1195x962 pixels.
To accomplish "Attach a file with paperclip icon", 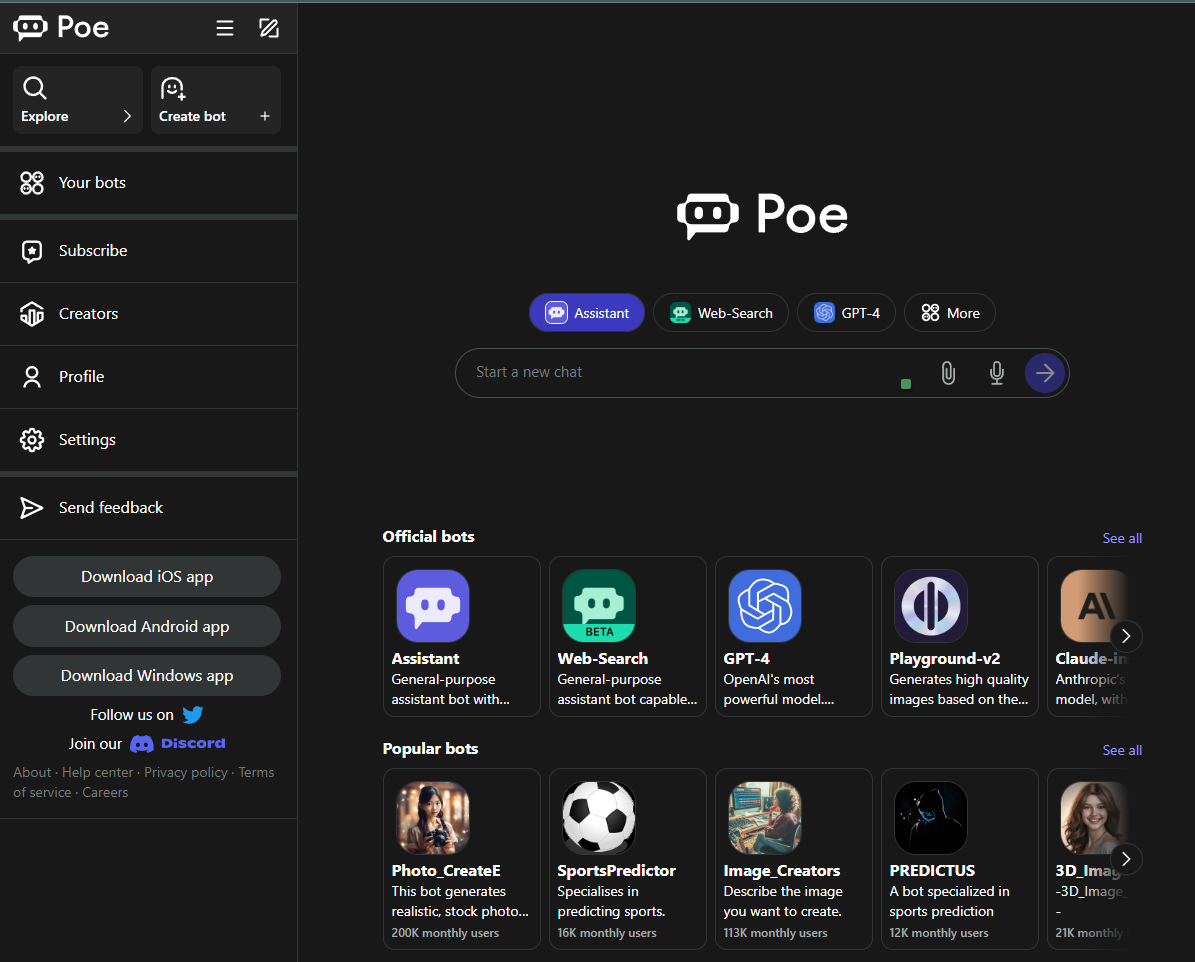I will (x=948, y=373).
